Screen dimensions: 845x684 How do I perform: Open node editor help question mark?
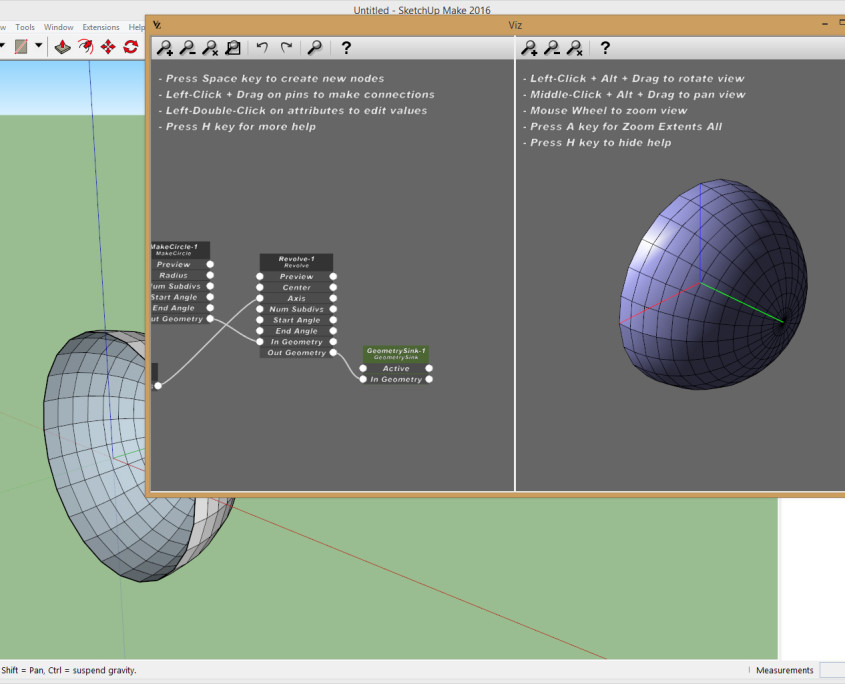point(346,47)
